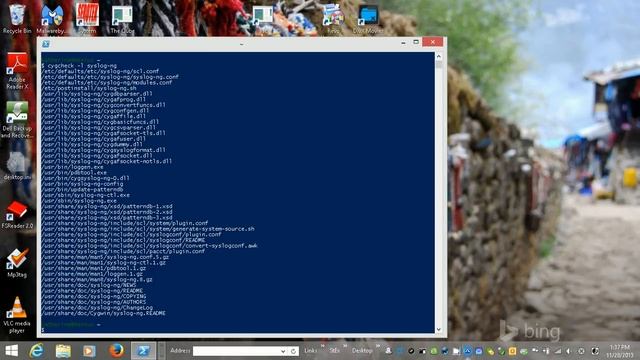Open the red Sprint desktop shortcut
The width and height of the screenshot is (640, 360).
87,18
